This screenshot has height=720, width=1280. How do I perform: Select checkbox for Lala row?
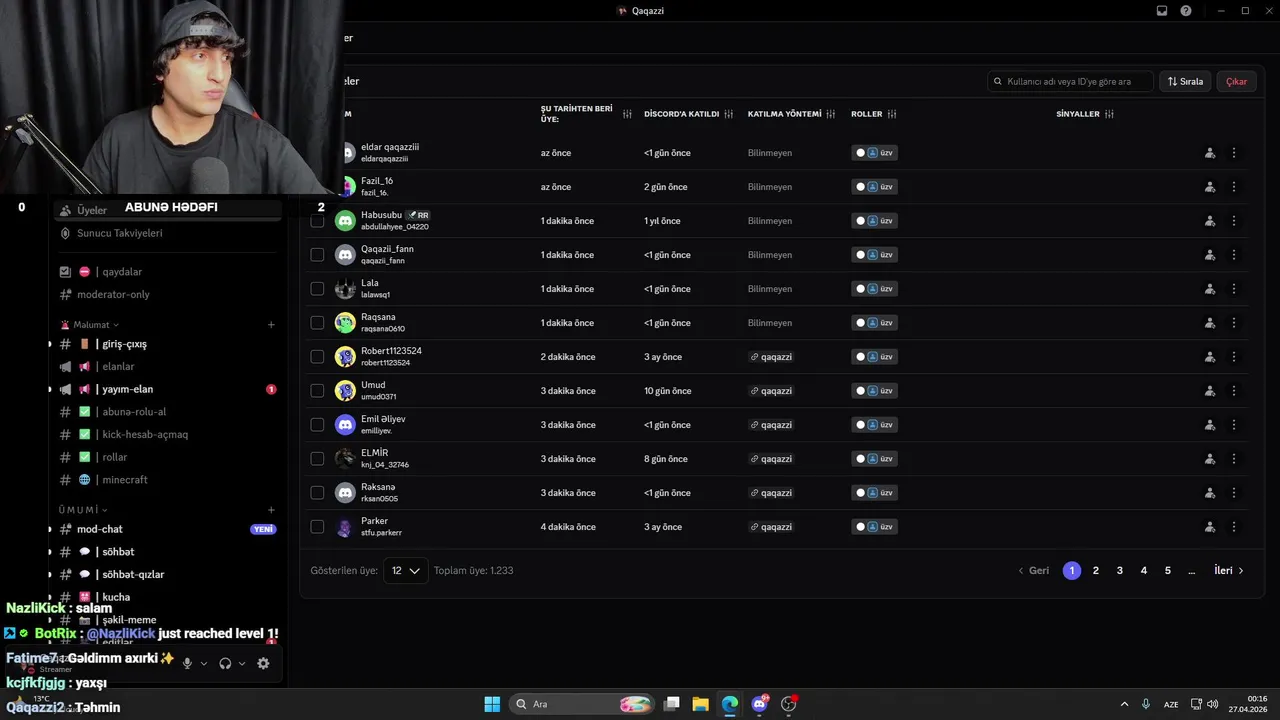click(317, 289)
